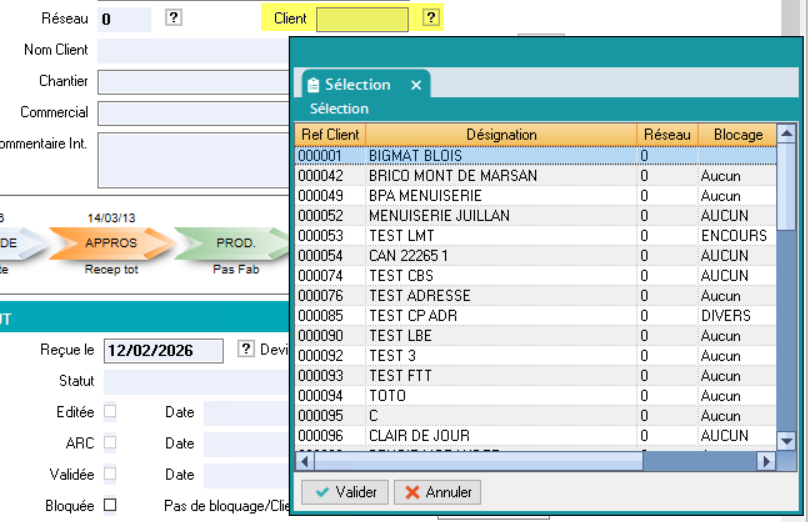Click the vertical scrollbar thumb

[x=786, y=187]
